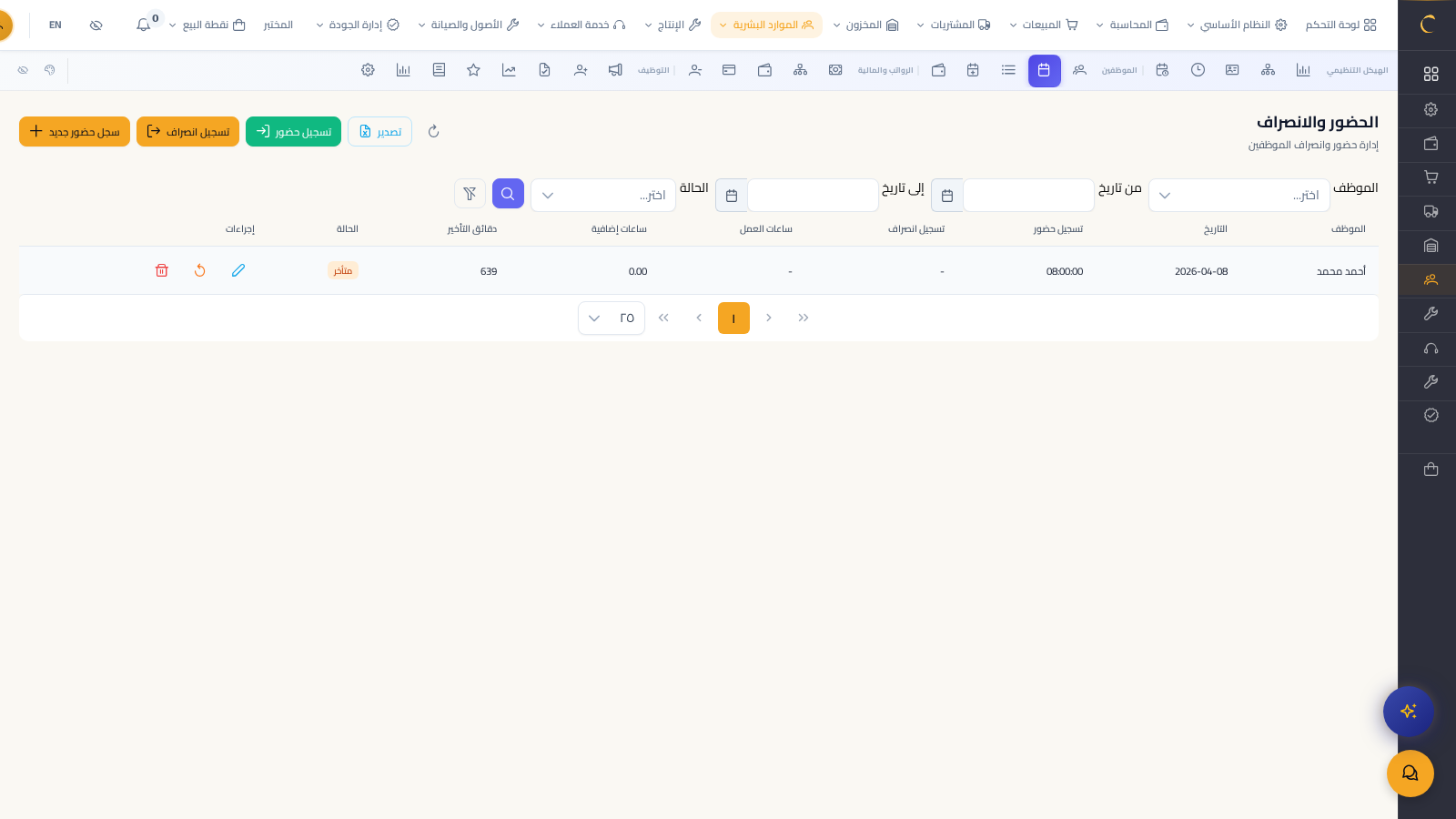This screenshot has width=1456, height=819.
Task: Switch language using the EN toggle
Action: pos(56,25)
